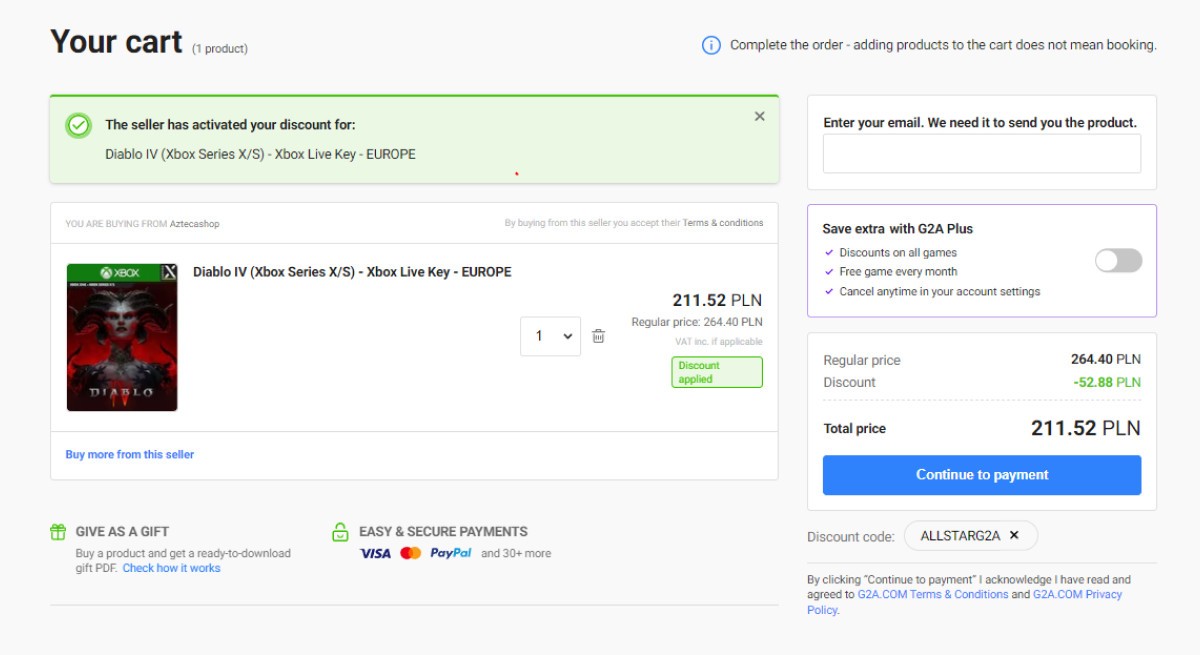This screenshot has height=655, width=1200.
Task: Click the GIVE AS A GIFT heading
Action: point(122,532)
